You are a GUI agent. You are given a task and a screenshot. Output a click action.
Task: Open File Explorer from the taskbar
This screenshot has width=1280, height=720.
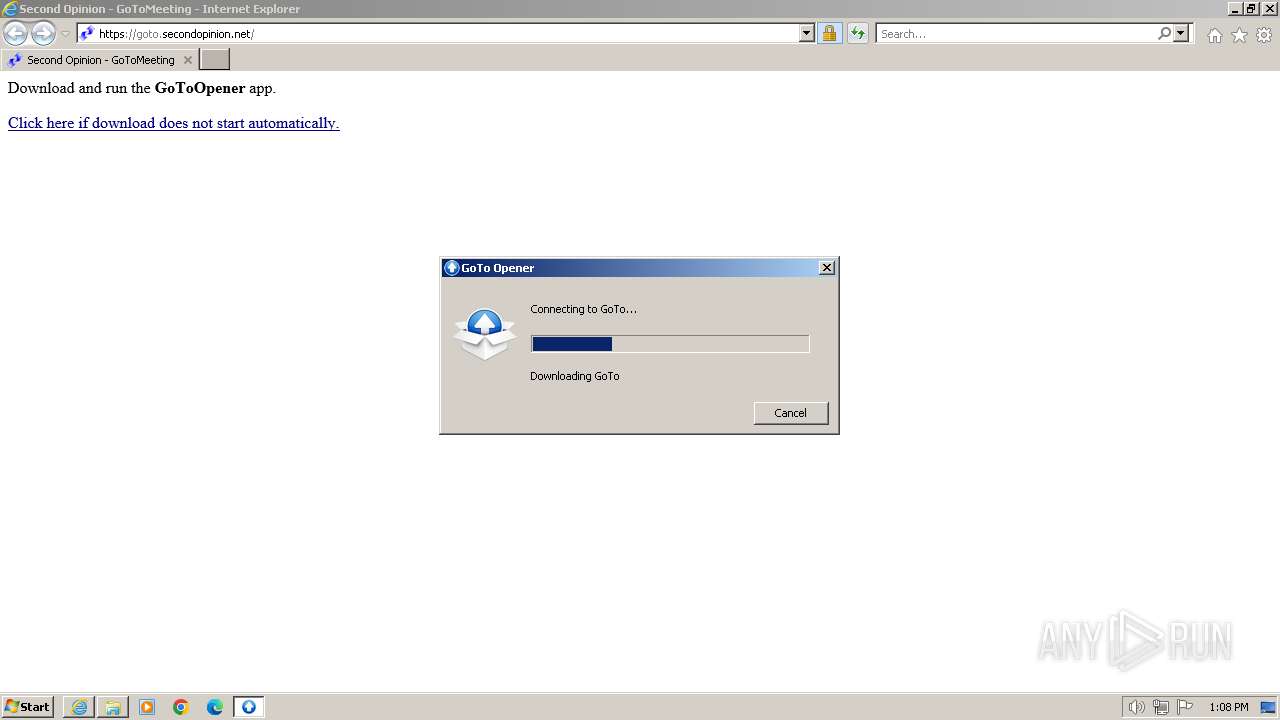(113, 707)
